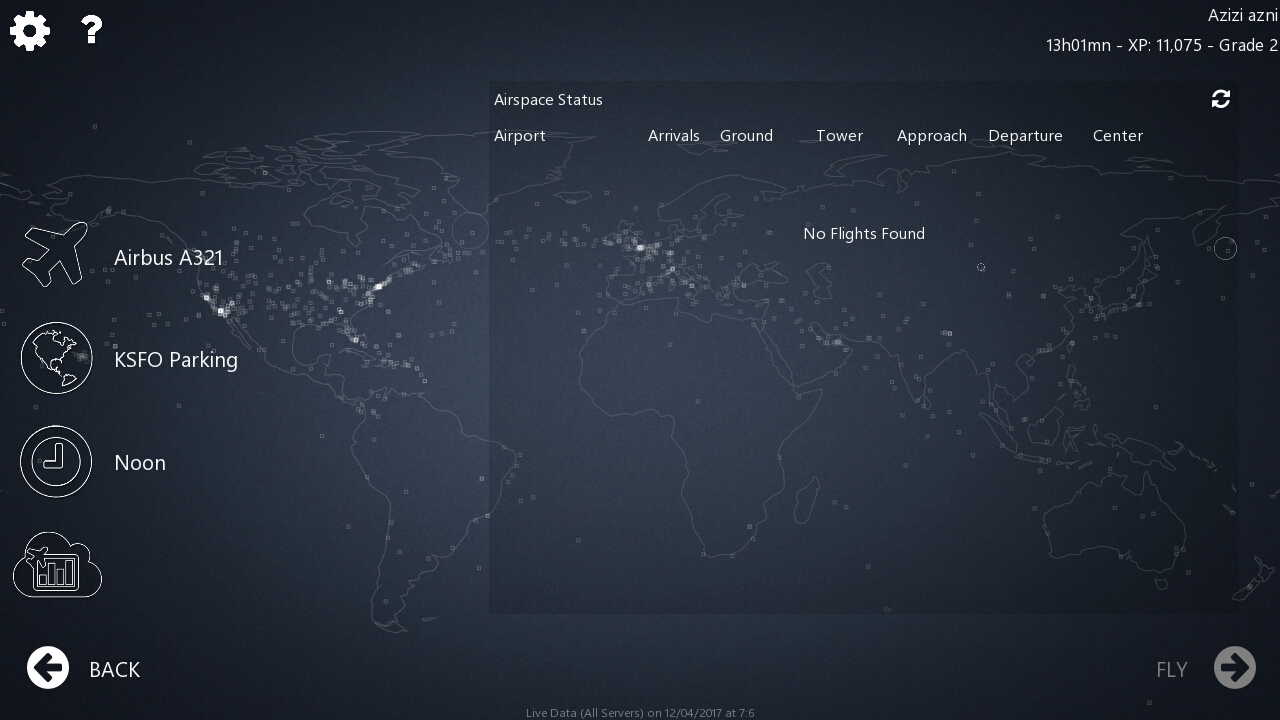Start flight with the right arrow icon
Viewport: 1280px width, 720px height.
pyautogui.click(x=1235, y=668)
